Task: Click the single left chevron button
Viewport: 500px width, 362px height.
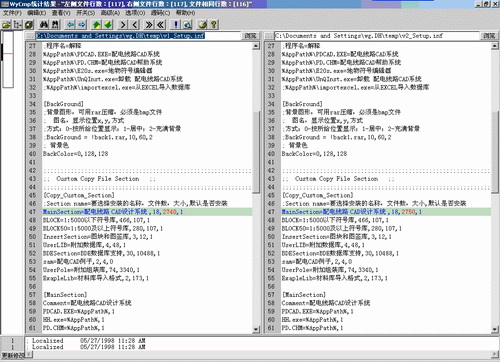Action: click(134, 25)
